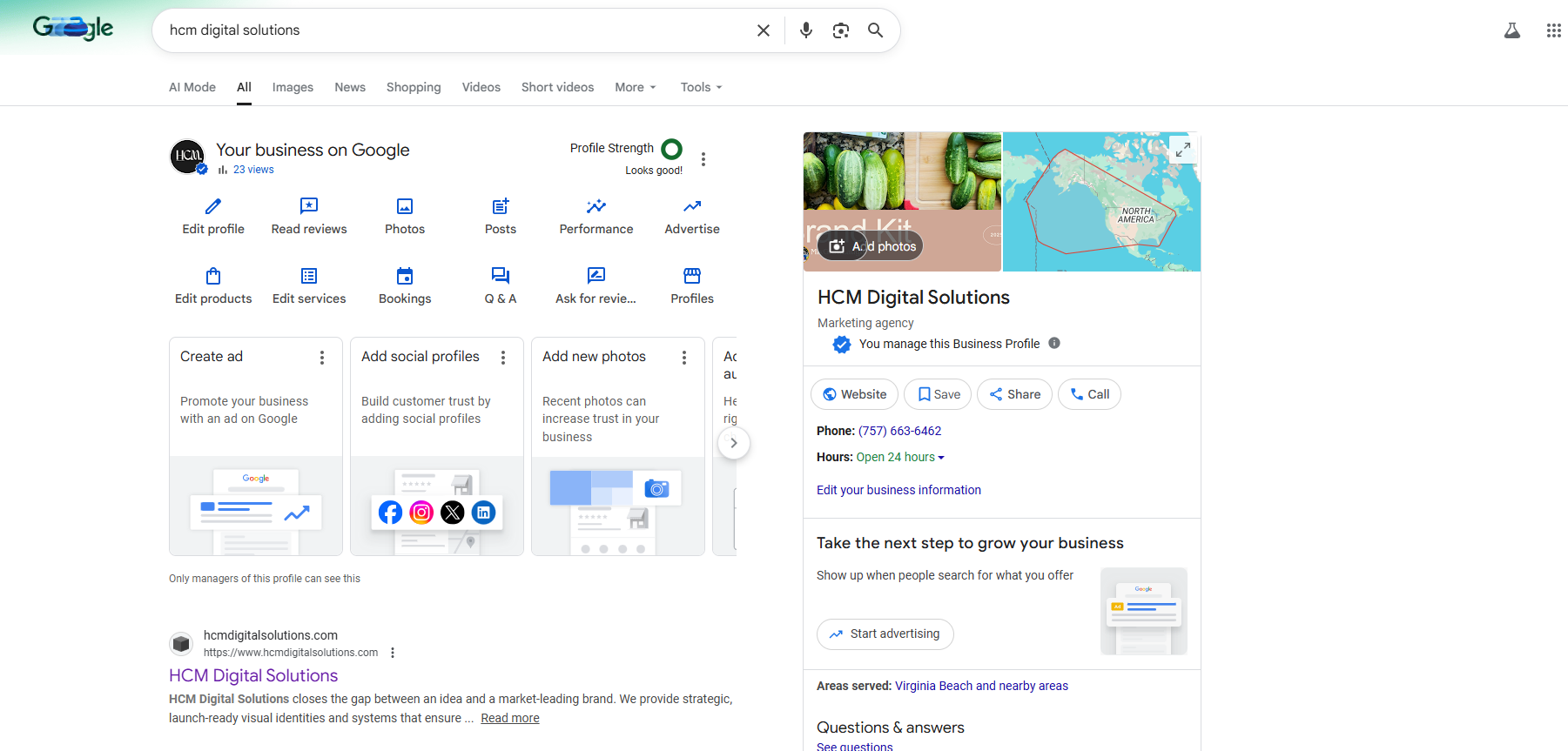Screen dimensions: 1568x751
Task: Click the magnifying glass search icon
Action: click(x=876, y=30)
